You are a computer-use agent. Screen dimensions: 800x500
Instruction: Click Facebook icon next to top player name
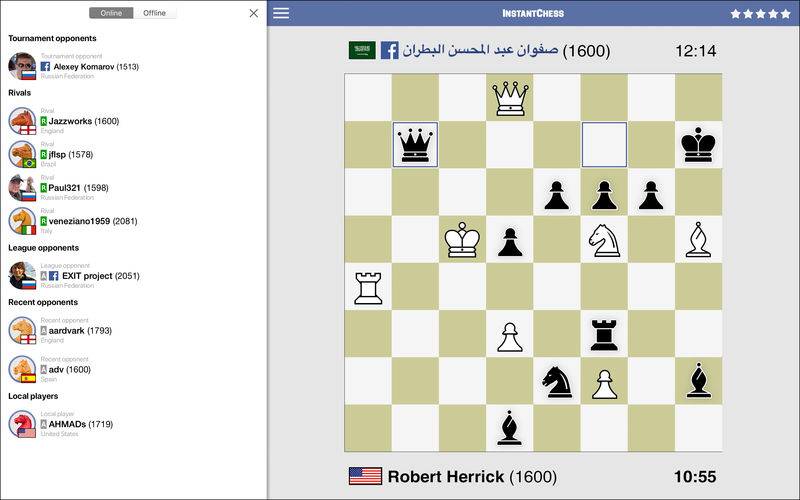click(389, 50)
